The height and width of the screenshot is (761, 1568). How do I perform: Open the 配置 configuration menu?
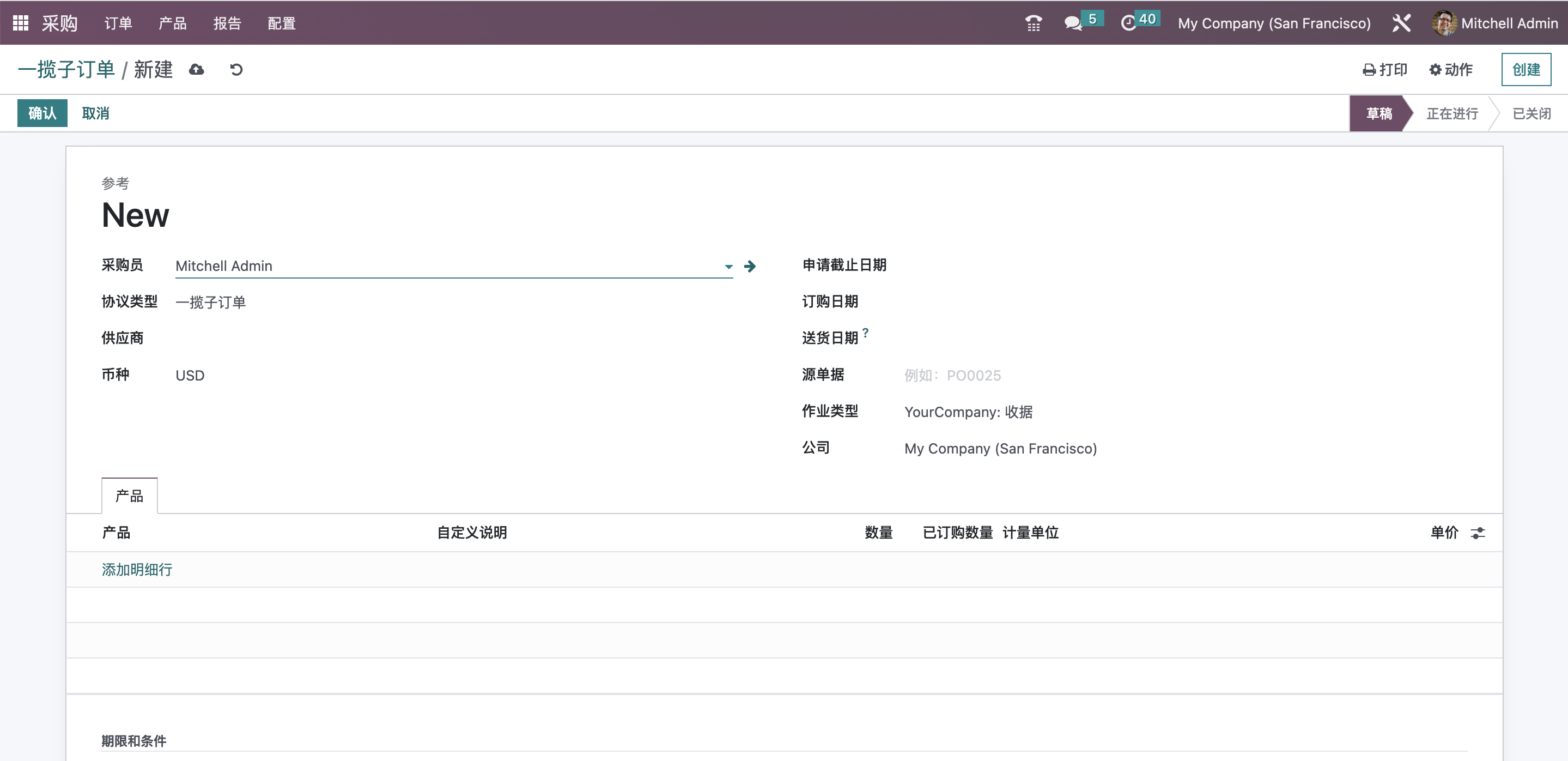[x=281, y=23]
